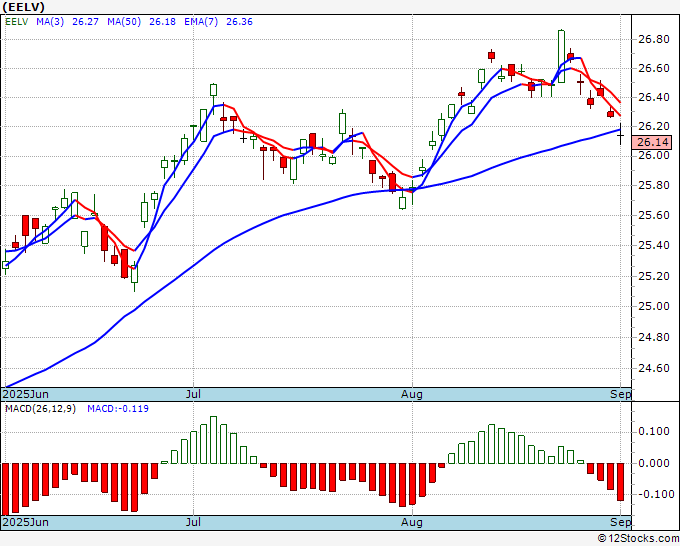Click the 26.60 price axis label
The image size is (680, 546).
tap(654, 69)
